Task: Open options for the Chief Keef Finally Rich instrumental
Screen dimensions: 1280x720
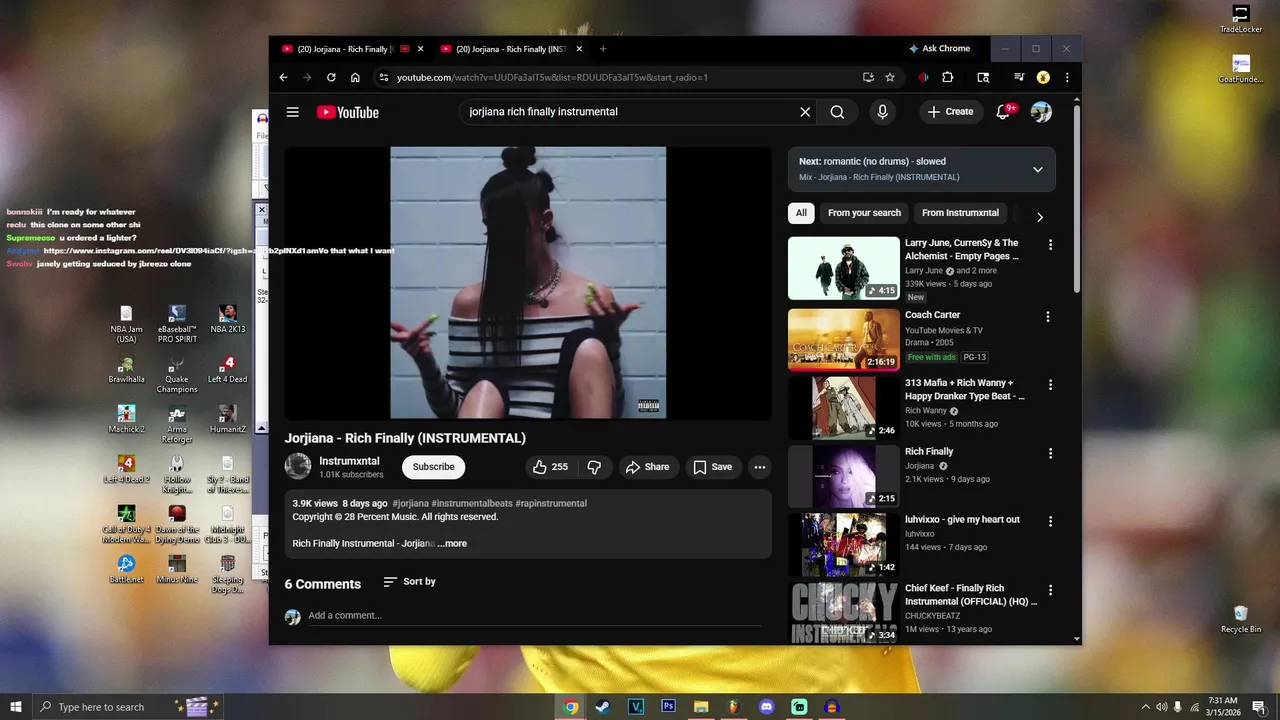Action: click(x=1050, y=590)
